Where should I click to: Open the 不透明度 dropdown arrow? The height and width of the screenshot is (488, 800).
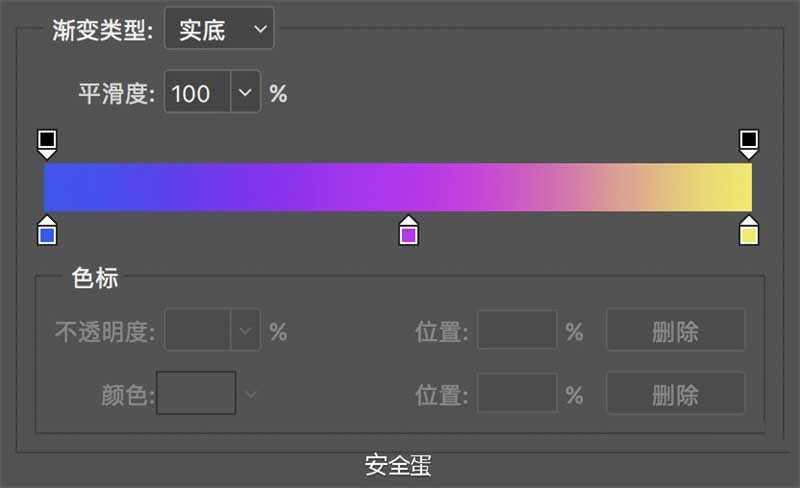(x=246, y=331)
